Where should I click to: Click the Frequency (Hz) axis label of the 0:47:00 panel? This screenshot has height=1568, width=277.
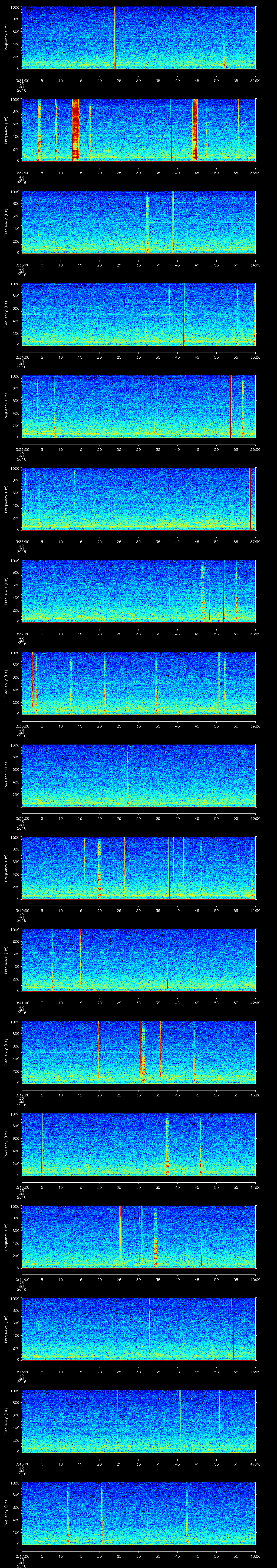6,1513
